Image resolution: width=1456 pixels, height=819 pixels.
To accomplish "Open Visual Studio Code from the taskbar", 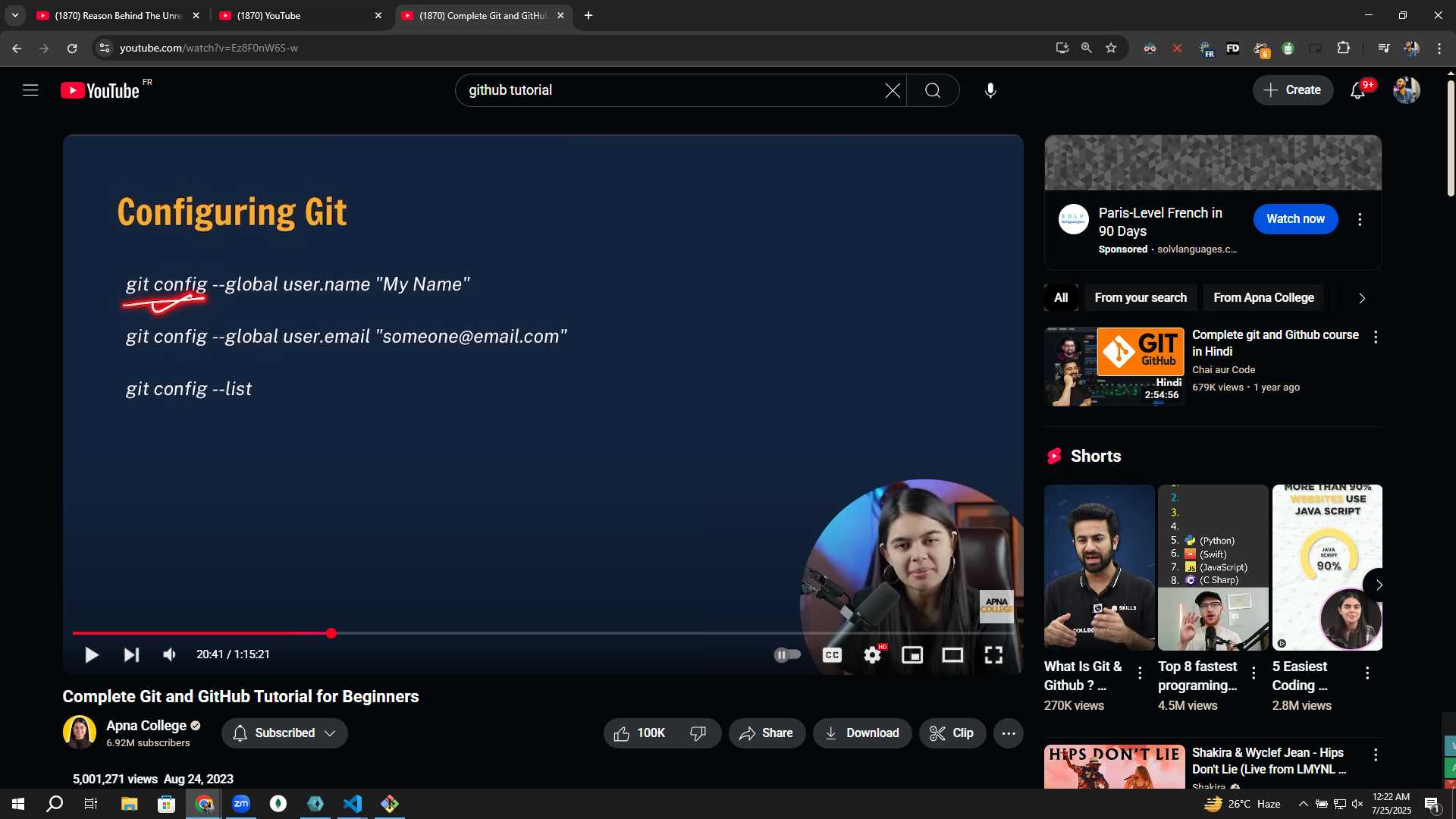I will pos(353,804).
